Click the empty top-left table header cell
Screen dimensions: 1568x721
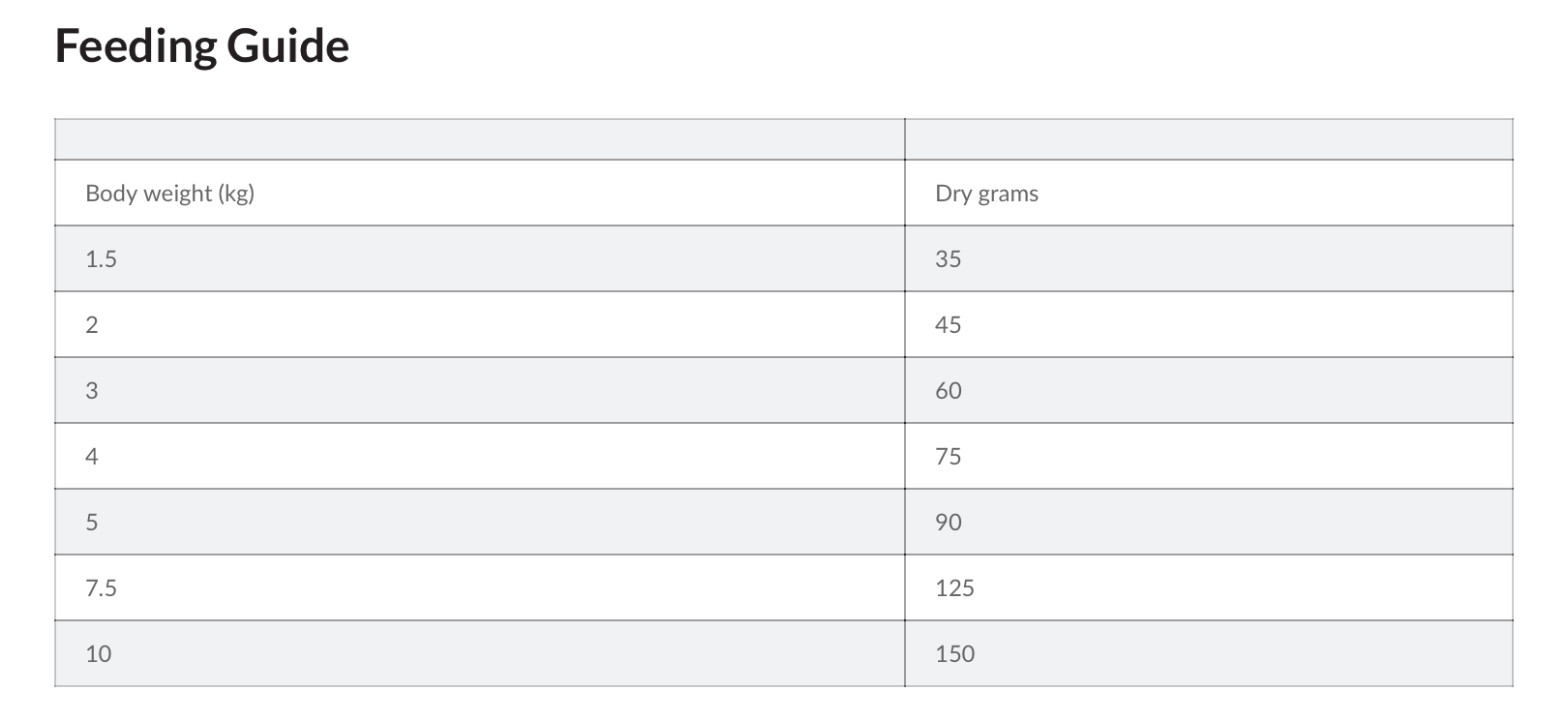pos(479,139)
